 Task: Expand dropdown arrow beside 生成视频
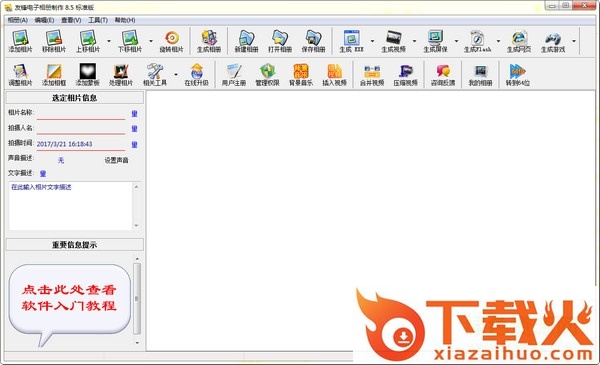pos(414,41)
